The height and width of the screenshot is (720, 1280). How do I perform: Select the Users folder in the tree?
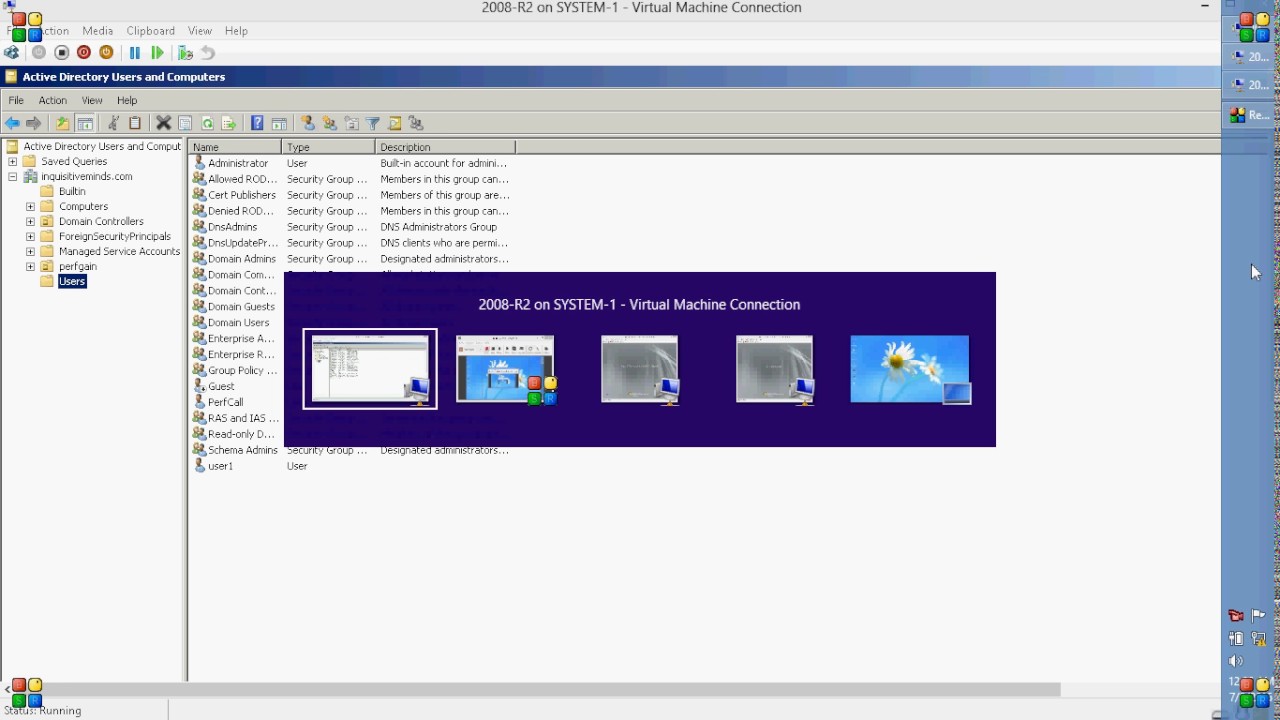coord(72,281)
